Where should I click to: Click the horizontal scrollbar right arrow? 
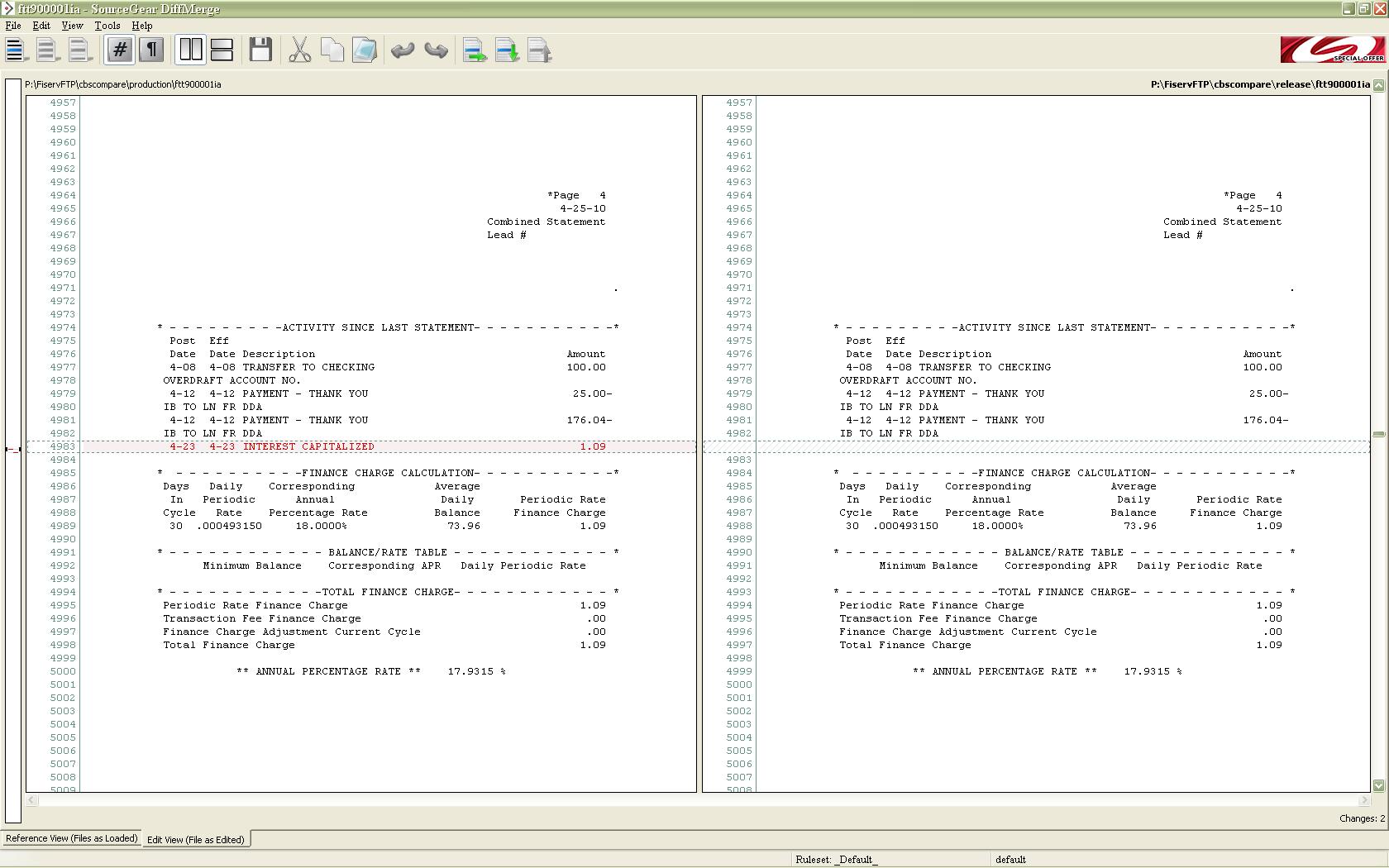1364,800
